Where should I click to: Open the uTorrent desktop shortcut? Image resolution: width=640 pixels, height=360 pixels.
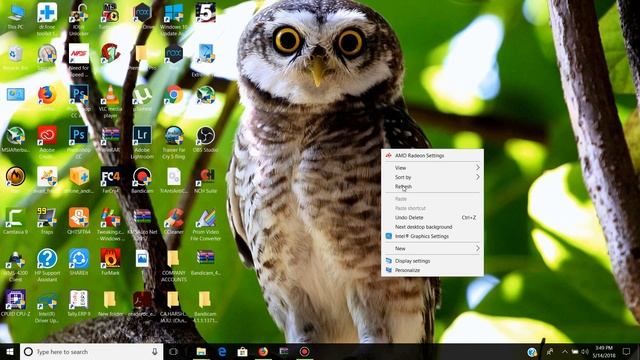(142, 98)
